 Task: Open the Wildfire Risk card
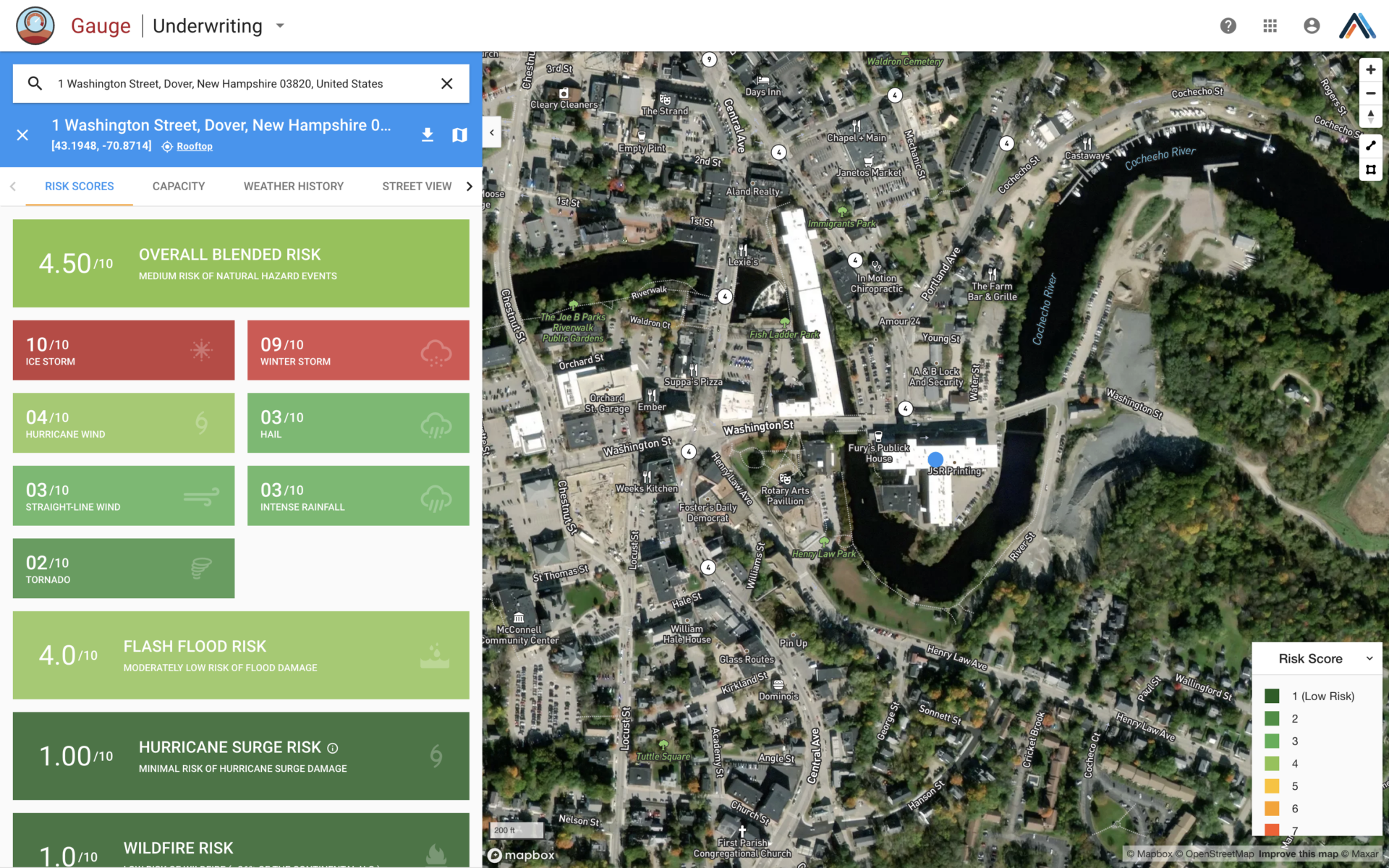(241, 841)
